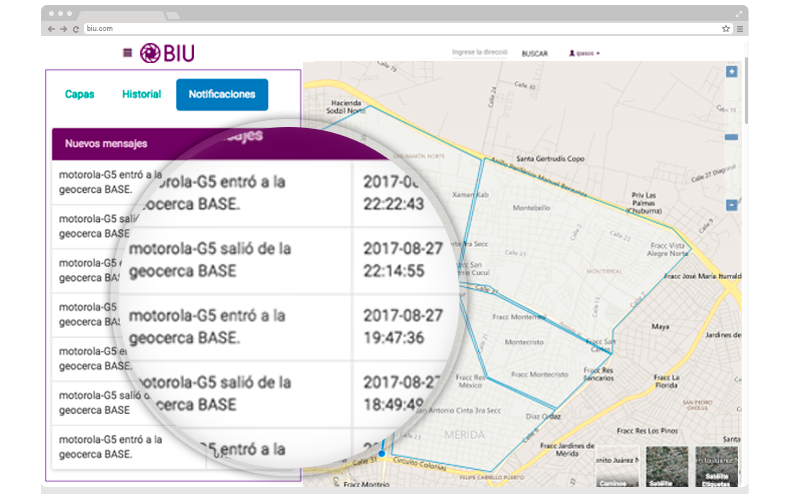Open the Historial tab
Screen dimensions: 790x494
pos(142,94)
